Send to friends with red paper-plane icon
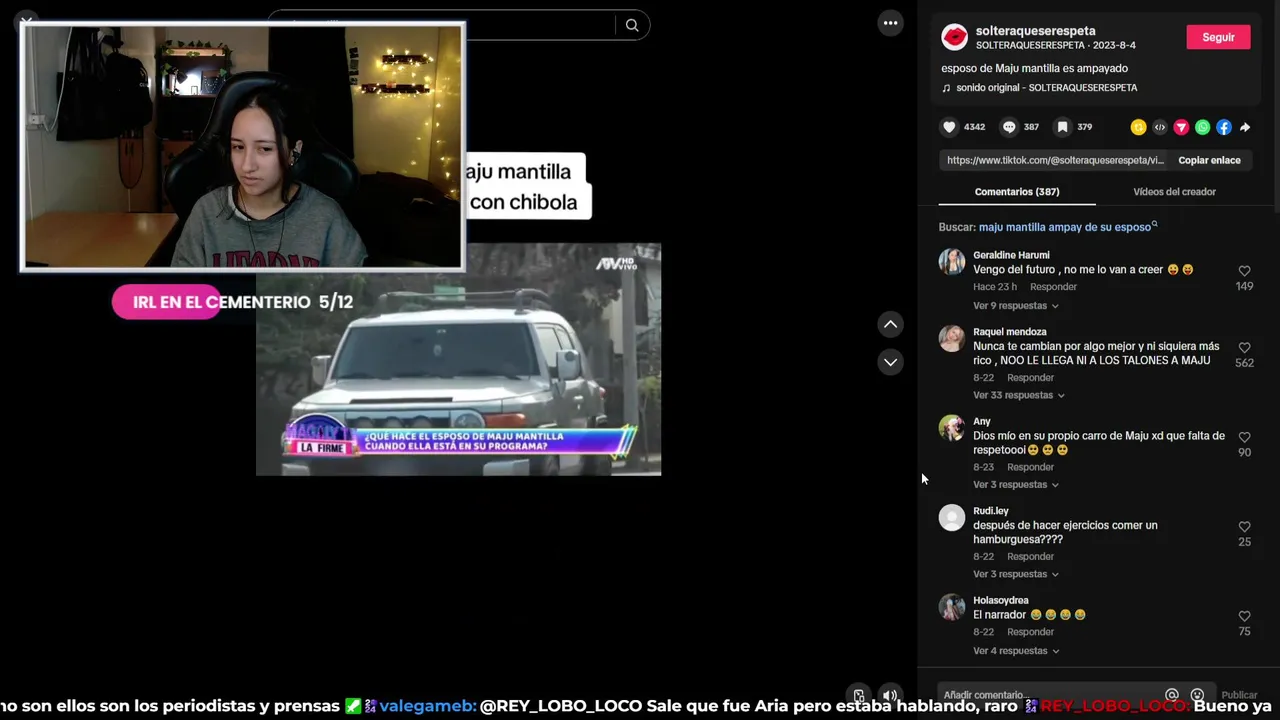 pos(1181,127)
